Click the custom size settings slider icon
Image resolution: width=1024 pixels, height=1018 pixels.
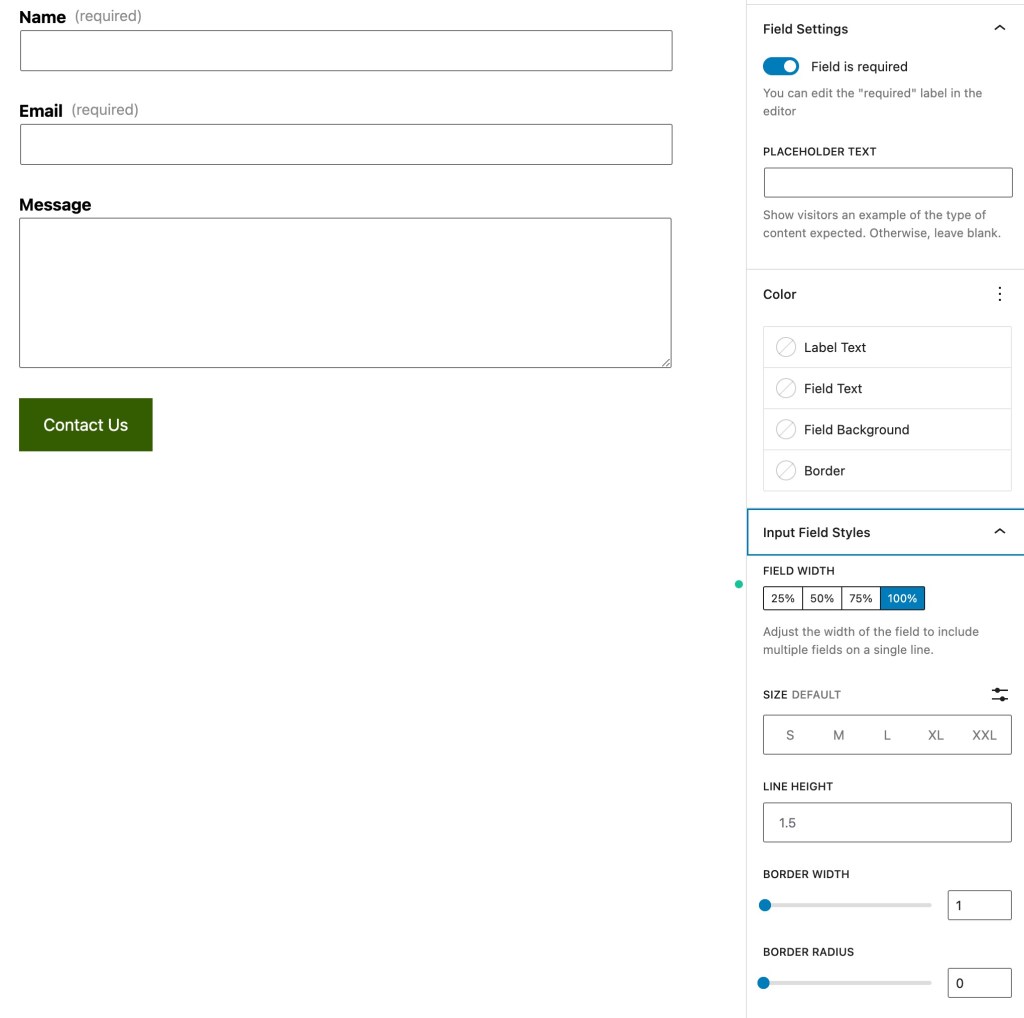pos(999,694)
